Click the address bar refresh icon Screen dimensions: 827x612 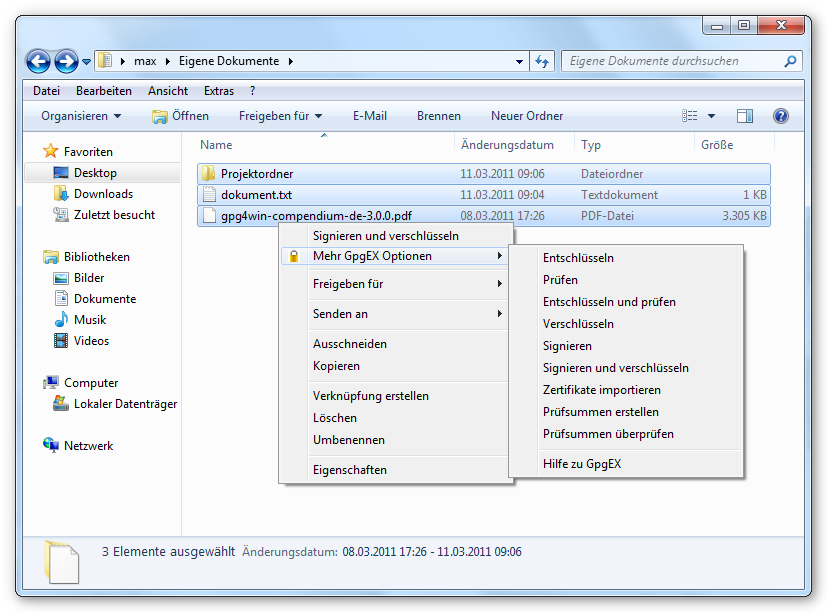pos(543,61)
